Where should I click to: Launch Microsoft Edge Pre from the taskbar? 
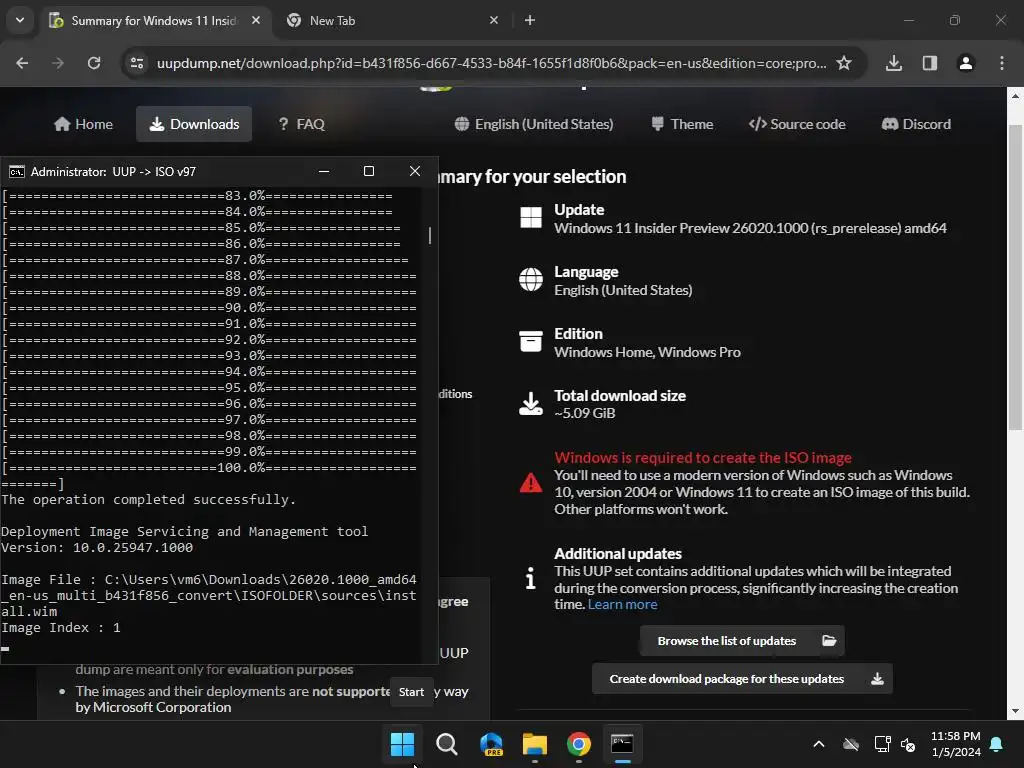pos(491,744)
